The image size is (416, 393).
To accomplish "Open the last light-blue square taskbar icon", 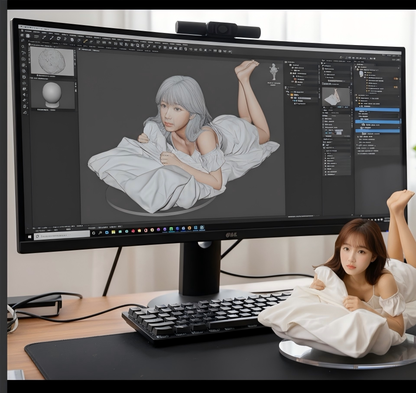I will pos(202,228).
